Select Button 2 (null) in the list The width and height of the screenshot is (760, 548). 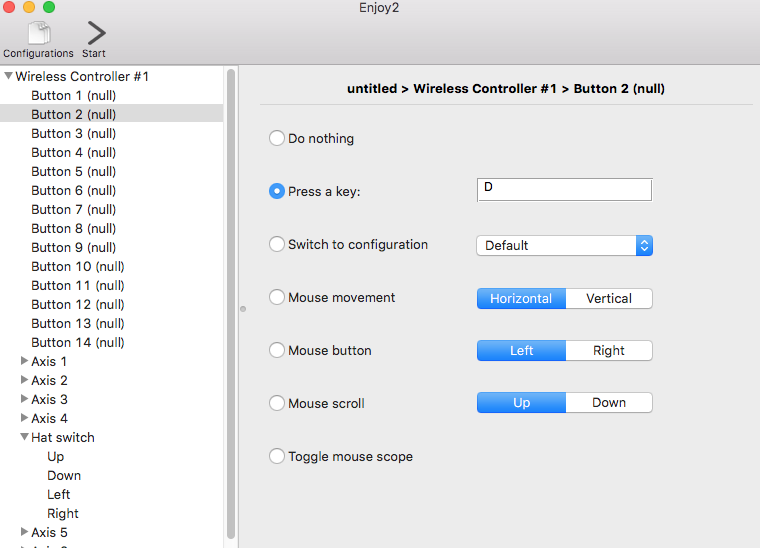[111, 114]
